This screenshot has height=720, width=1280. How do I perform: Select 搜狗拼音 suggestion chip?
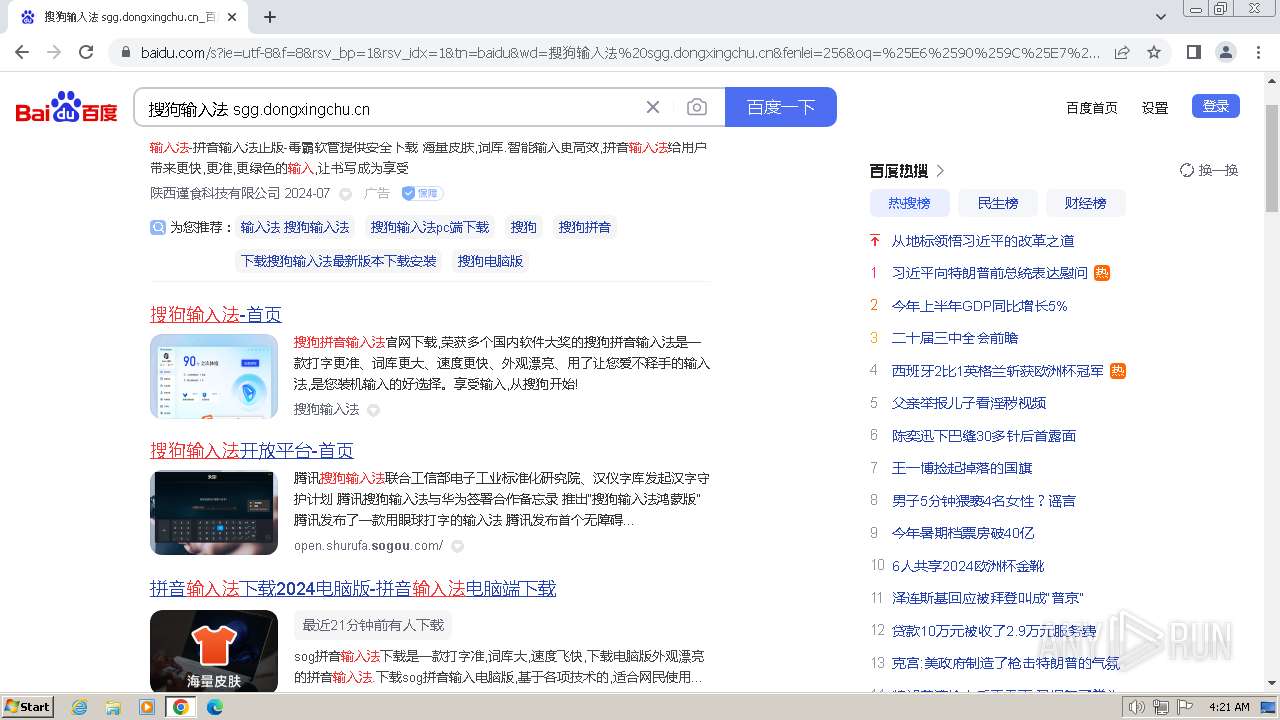[585, 227]
